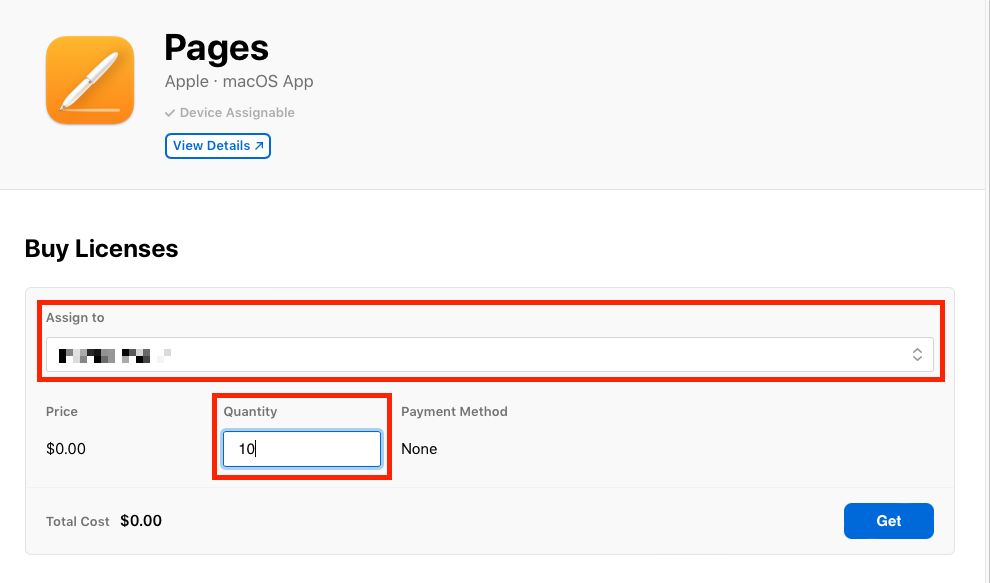Expand the location selector under Assign to
Image resolution: width=990 pixels, height=583 pixels.
pyautogui.click(x=490, y=354)
